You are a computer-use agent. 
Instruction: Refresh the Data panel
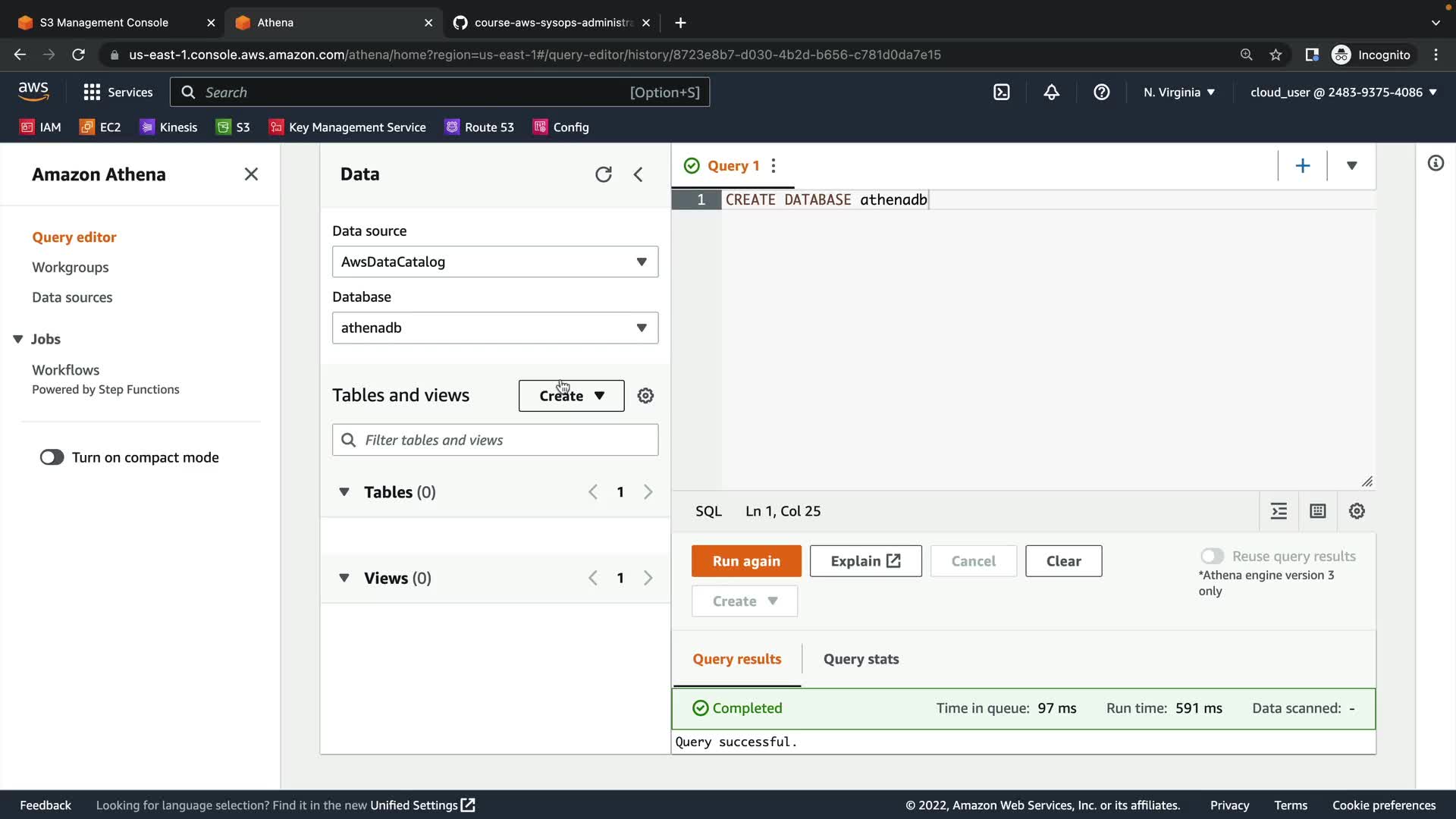603,174
